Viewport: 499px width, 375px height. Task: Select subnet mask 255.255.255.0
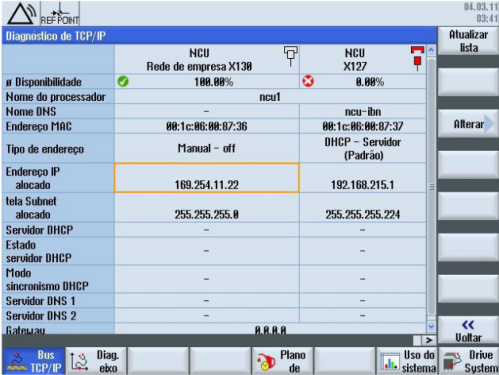click(207, 214)
